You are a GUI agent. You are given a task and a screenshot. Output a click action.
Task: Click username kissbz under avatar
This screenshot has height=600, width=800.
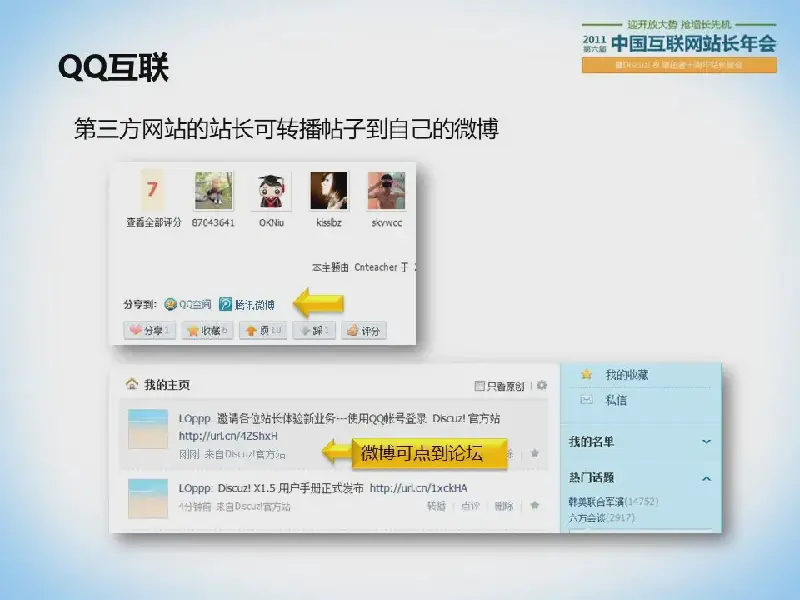329,223
